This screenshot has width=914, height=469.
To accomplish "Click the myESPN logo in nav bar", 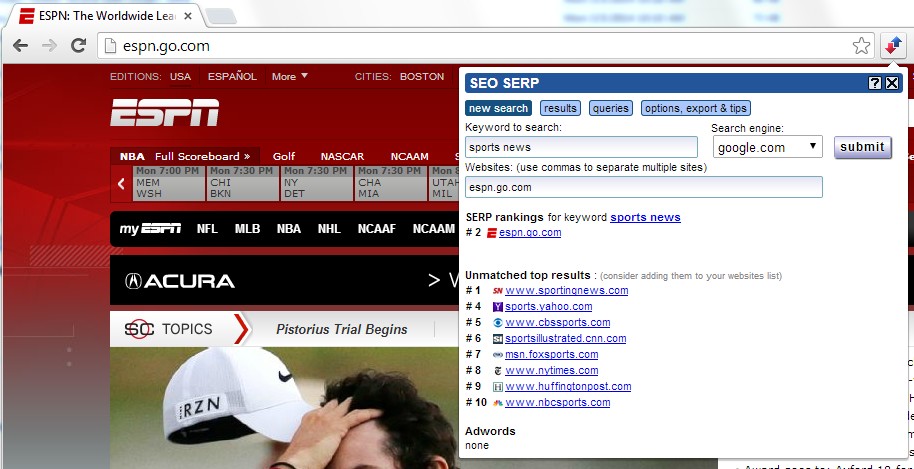I will coord(150,229).
